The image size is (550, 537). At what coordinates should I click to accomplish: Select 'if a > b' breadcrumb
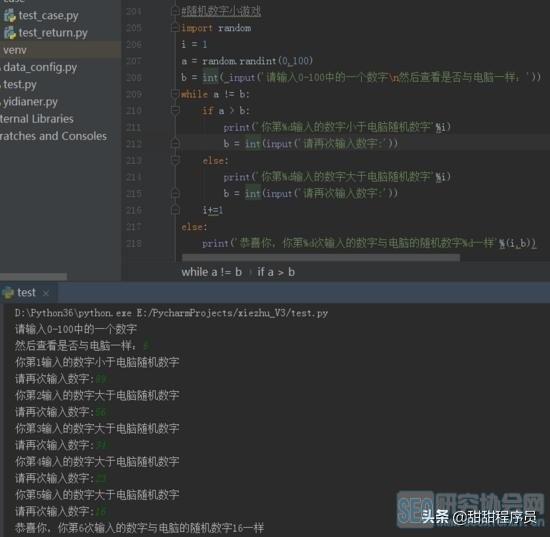pos(276,272)
